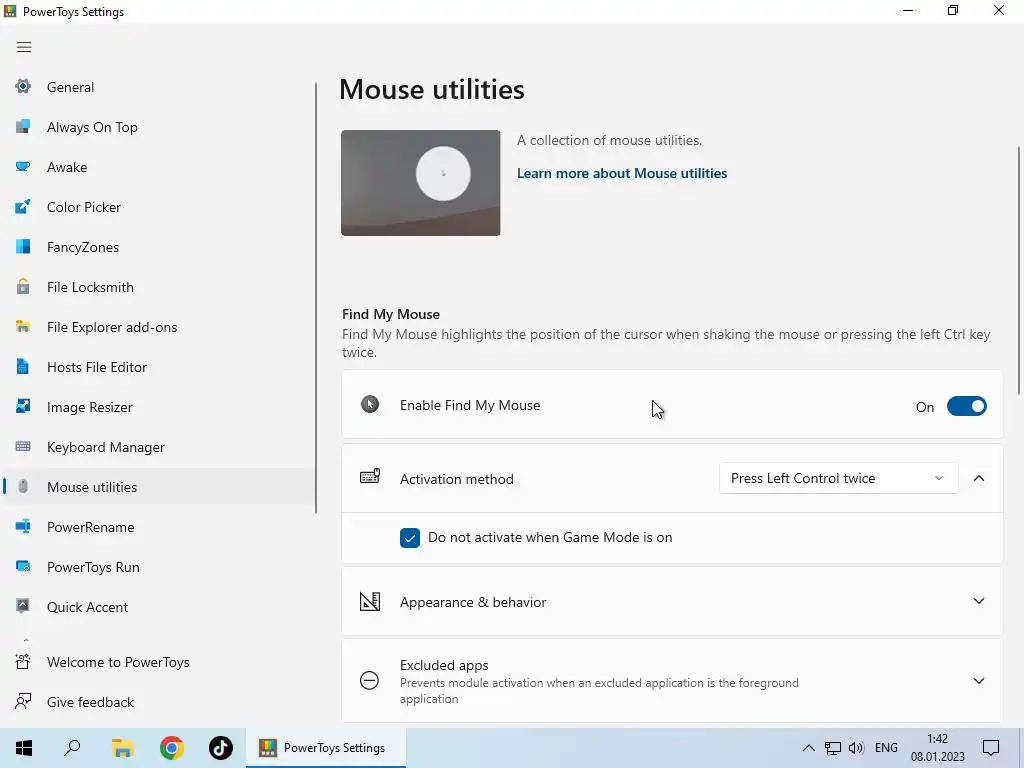
Task: Click the PowerToys Run icon
Action: (23, 566)
